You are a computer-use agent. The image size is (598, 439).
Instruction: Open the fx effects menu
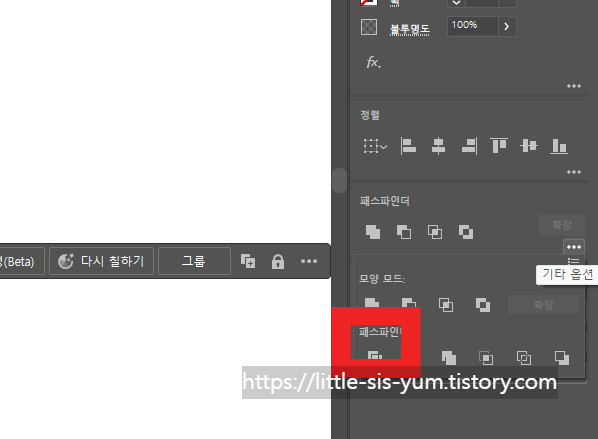pyautogui.click(x=373, y=62)
